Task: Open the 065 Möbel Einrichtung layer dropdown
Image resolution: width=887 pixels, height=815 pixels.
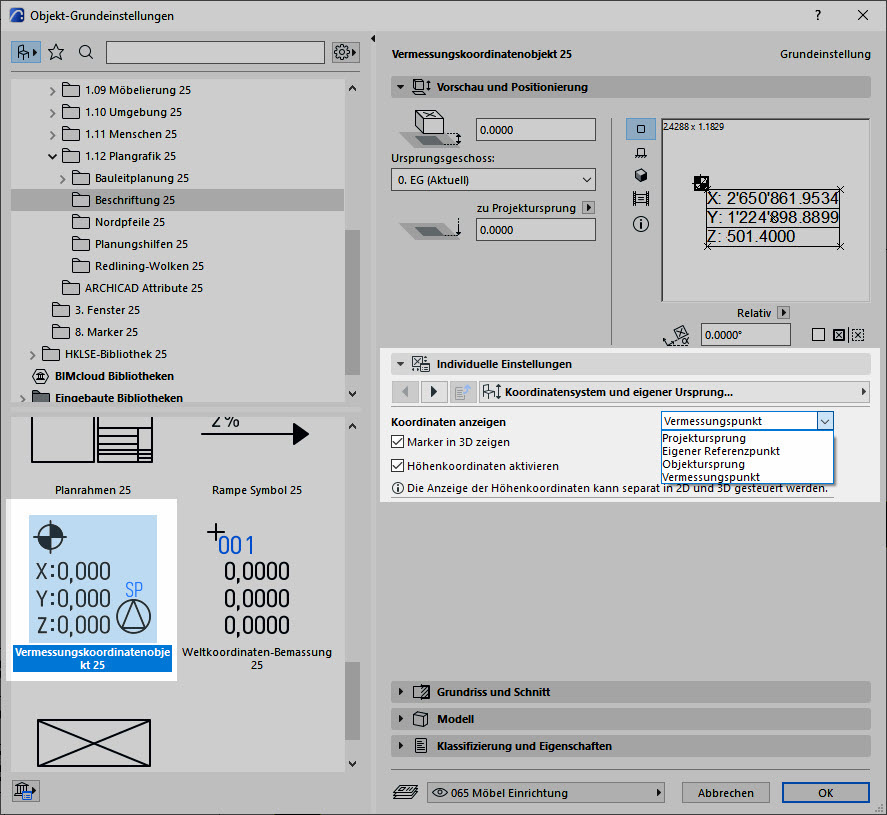Action: [x=546, y=792]
